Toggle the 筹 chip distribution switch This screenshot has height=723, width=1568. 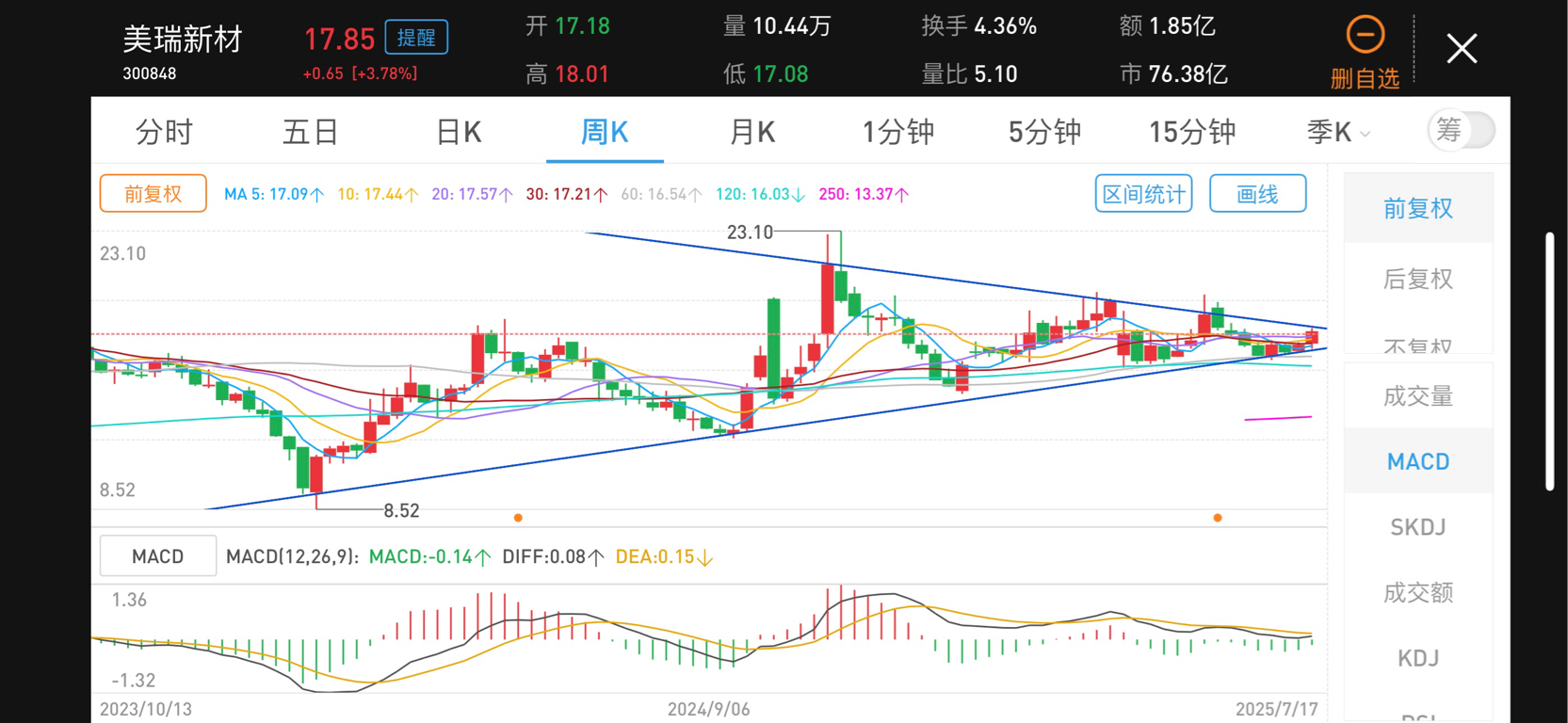(x=1462, y=130)
